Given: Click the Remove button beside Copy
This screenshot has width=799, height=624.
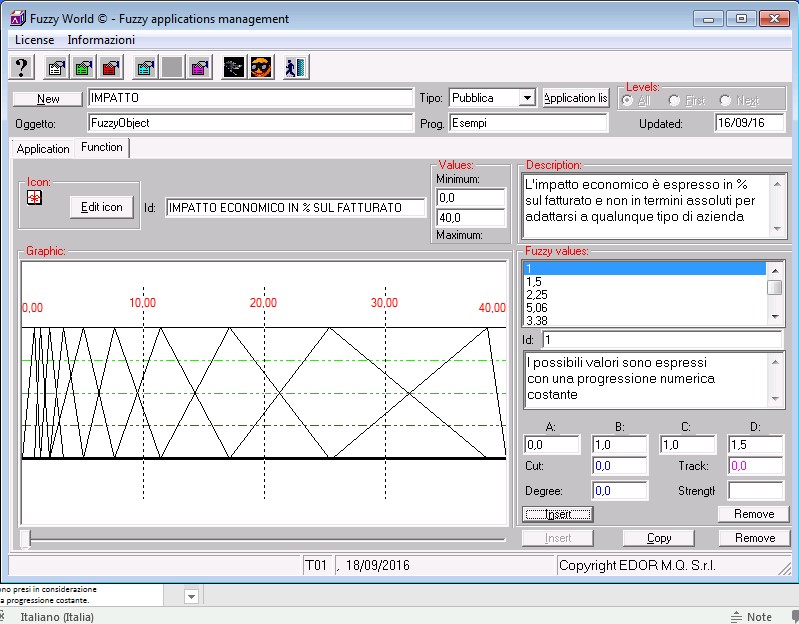Looking at the screenshot, I should pyautogui.click(x=755, y=538).
